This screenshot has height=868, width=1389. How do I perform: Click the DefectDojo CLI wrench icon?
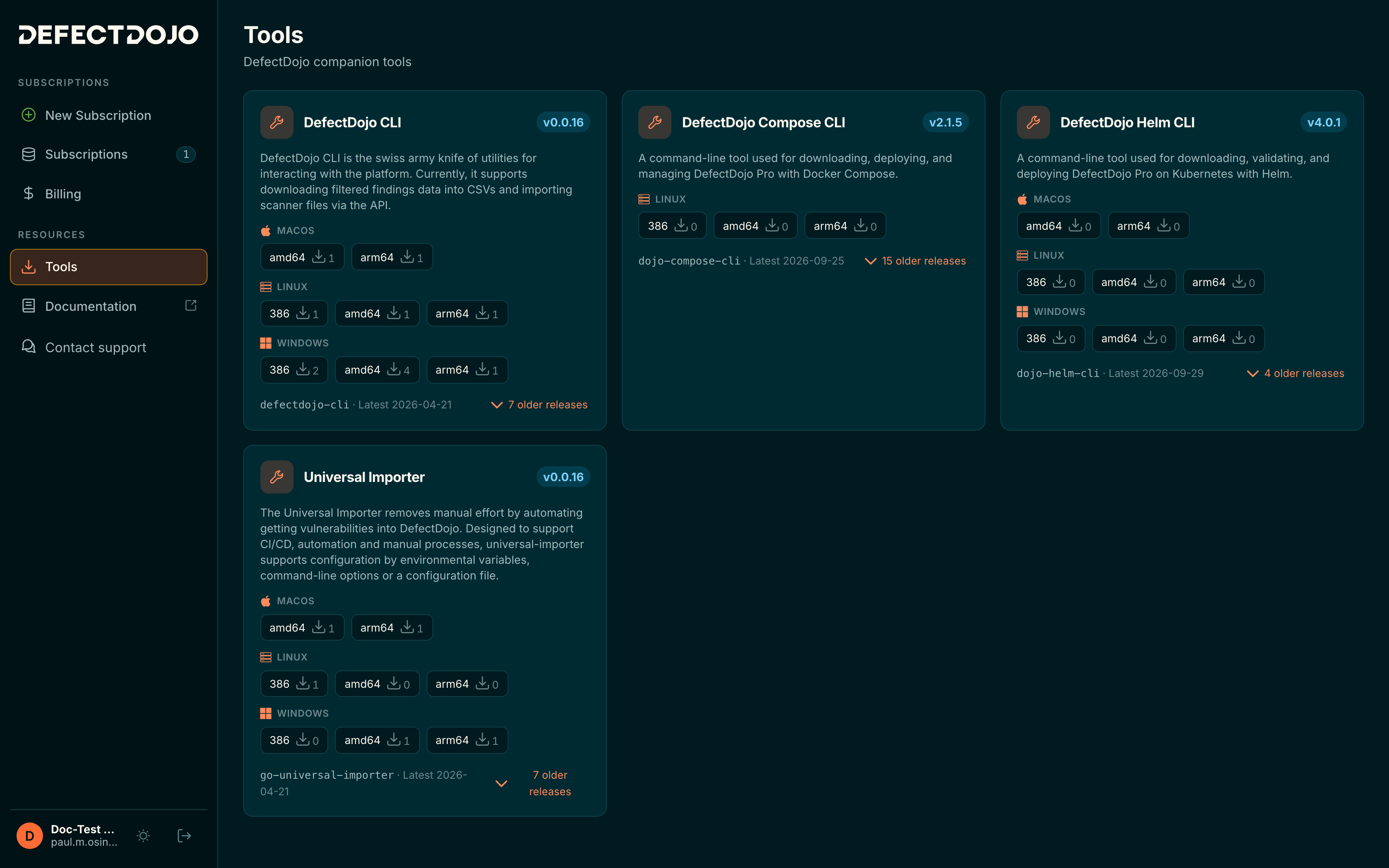(x=277, y=122)
